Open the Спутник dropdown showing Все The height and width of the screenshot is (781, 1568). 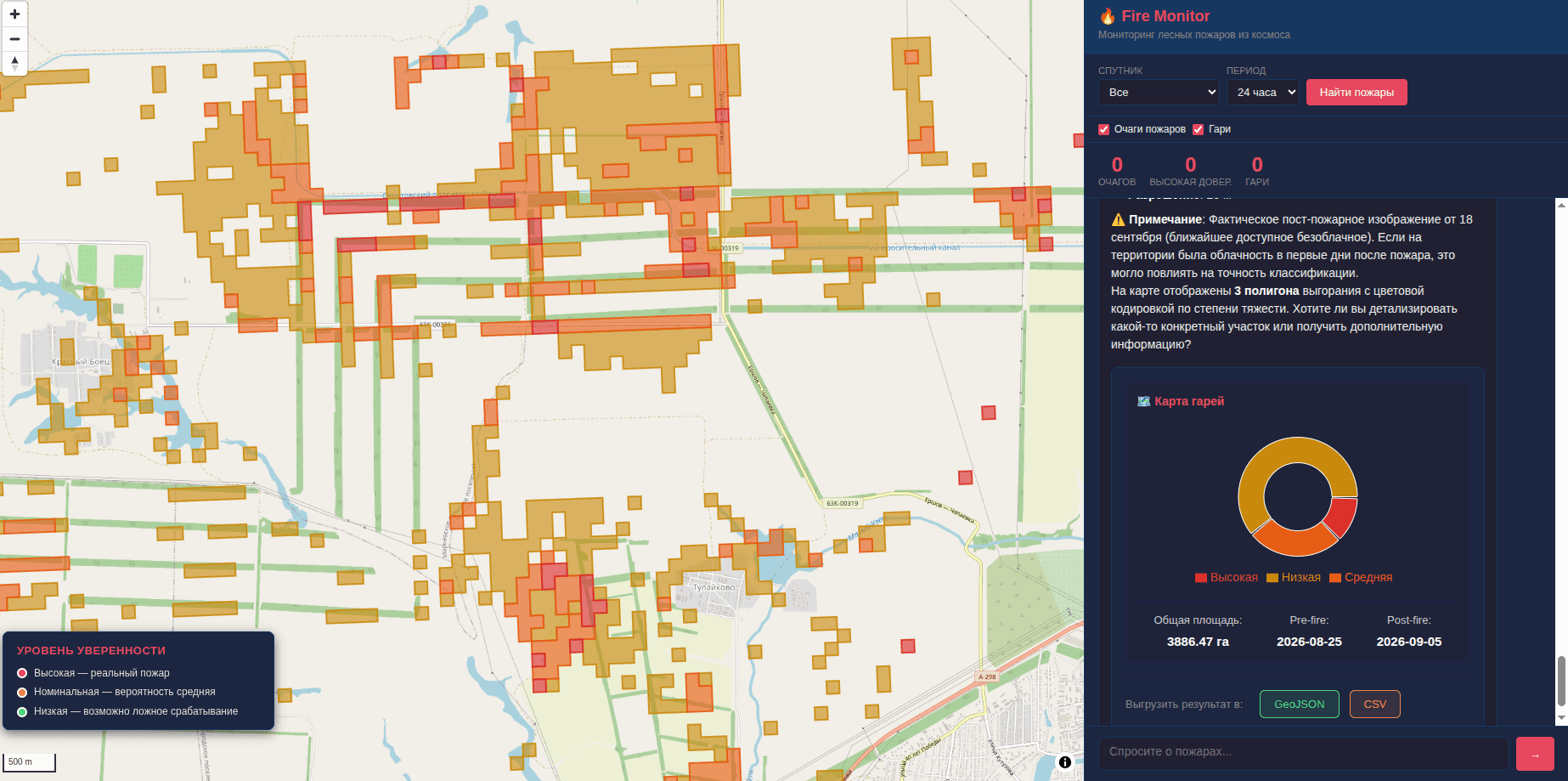[1159, 92]
